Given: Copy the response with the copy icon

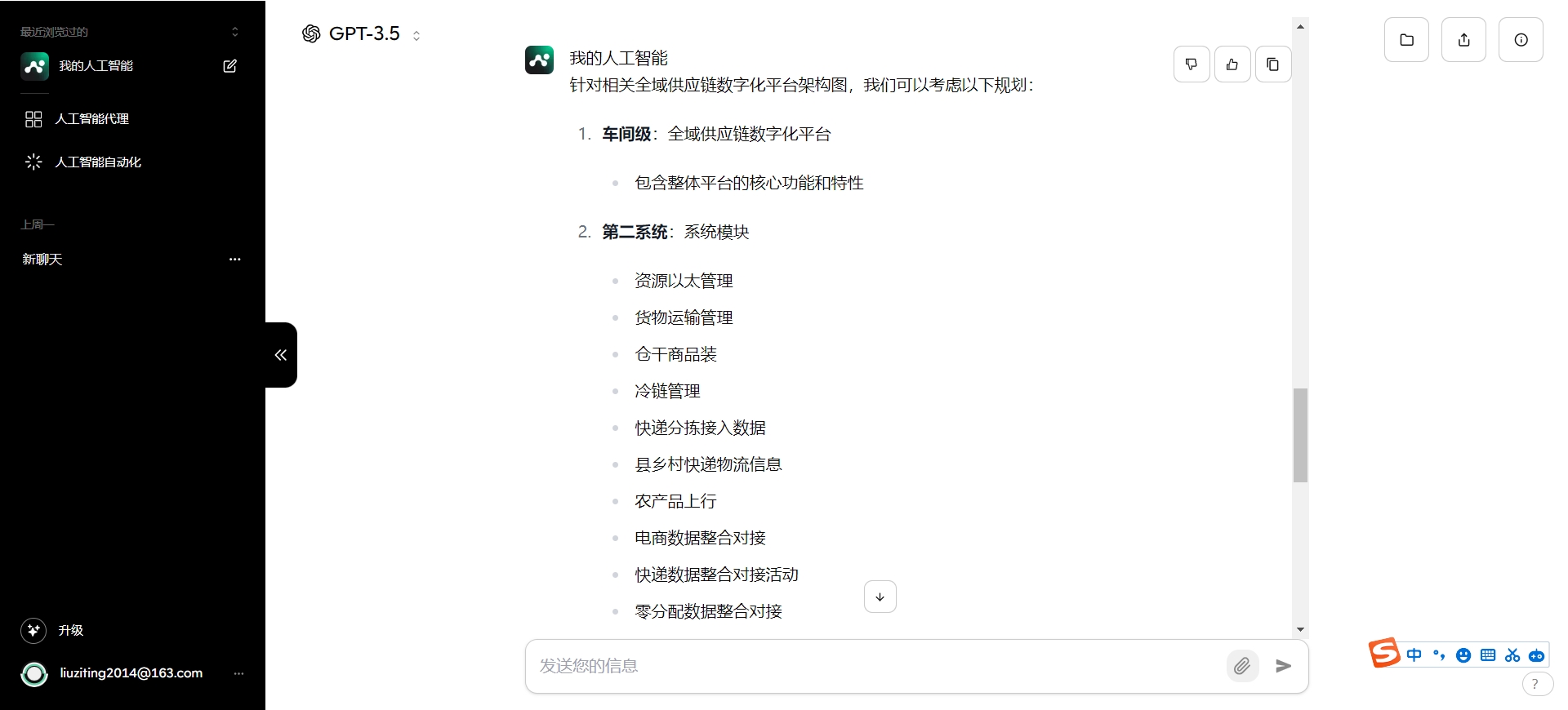Looking at the screenshot, I should [x=1273, y=64].
